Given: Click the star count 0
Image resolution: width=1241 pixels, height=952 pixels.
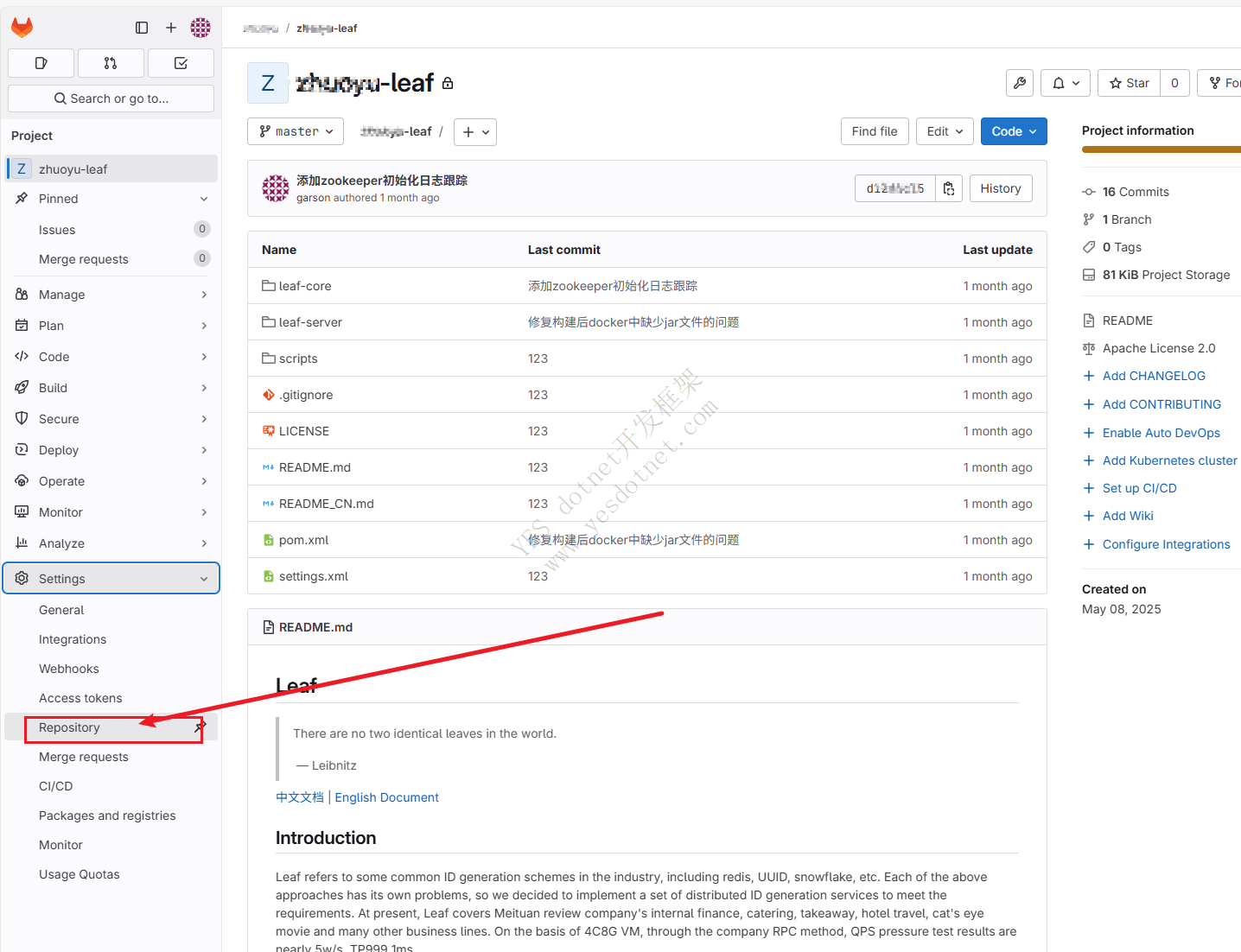Looking at the screenshot, I should (1174, 83).
